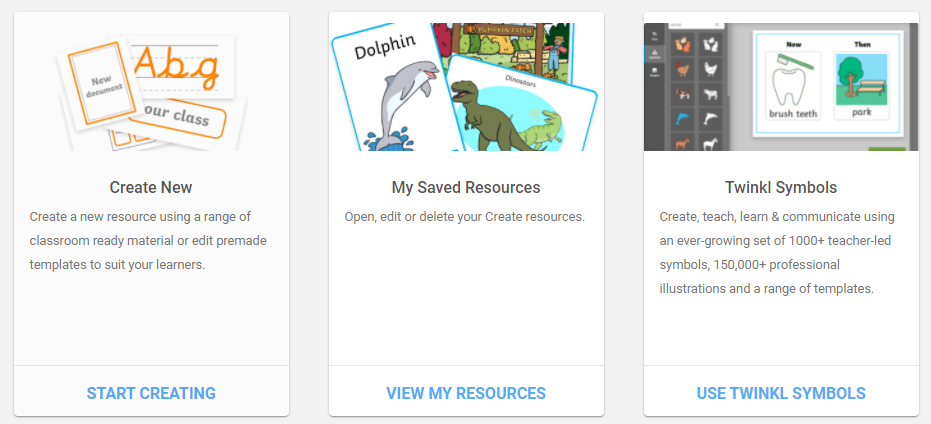Click the Create New heading
Viewport: 931px width, 424px height.
click(151, 187)
